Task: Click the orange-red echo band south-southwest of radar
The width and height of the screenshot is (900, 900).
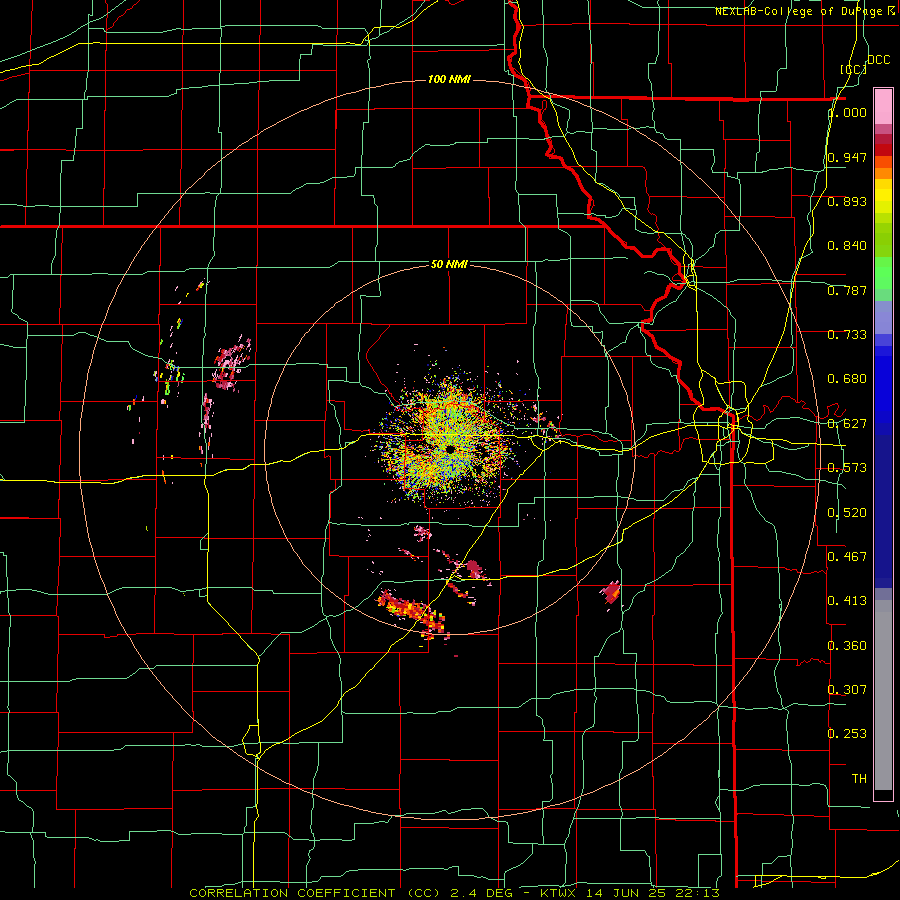Action: pyautogui.click(x=411, y=614)
